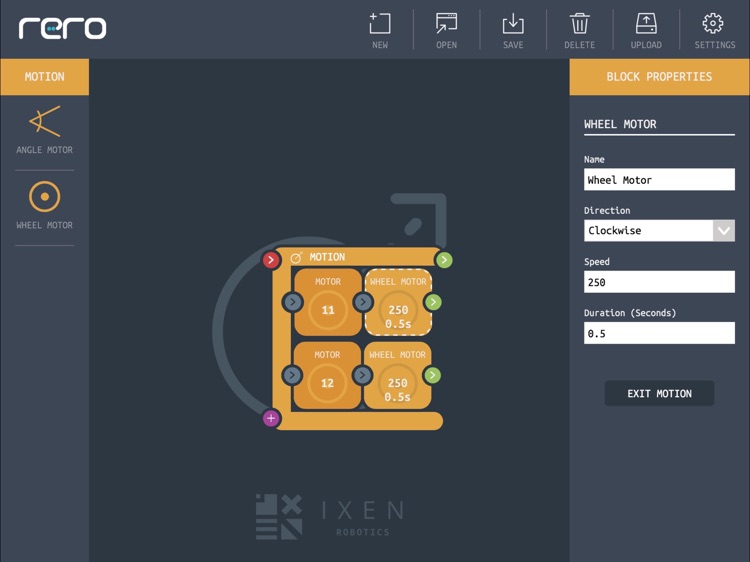Click the purple plus icon on the Motion block
Viewport: 750px width, 562px height.
271,418
